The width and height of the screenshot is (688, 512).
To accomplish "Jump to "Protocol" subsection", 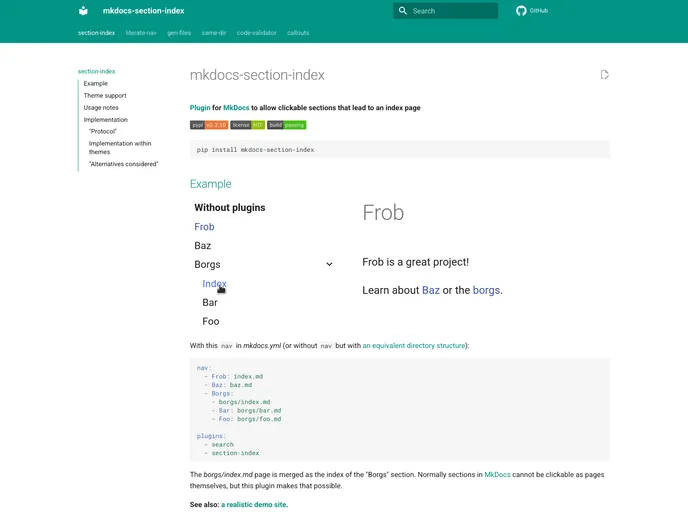I will pos(103,131).
